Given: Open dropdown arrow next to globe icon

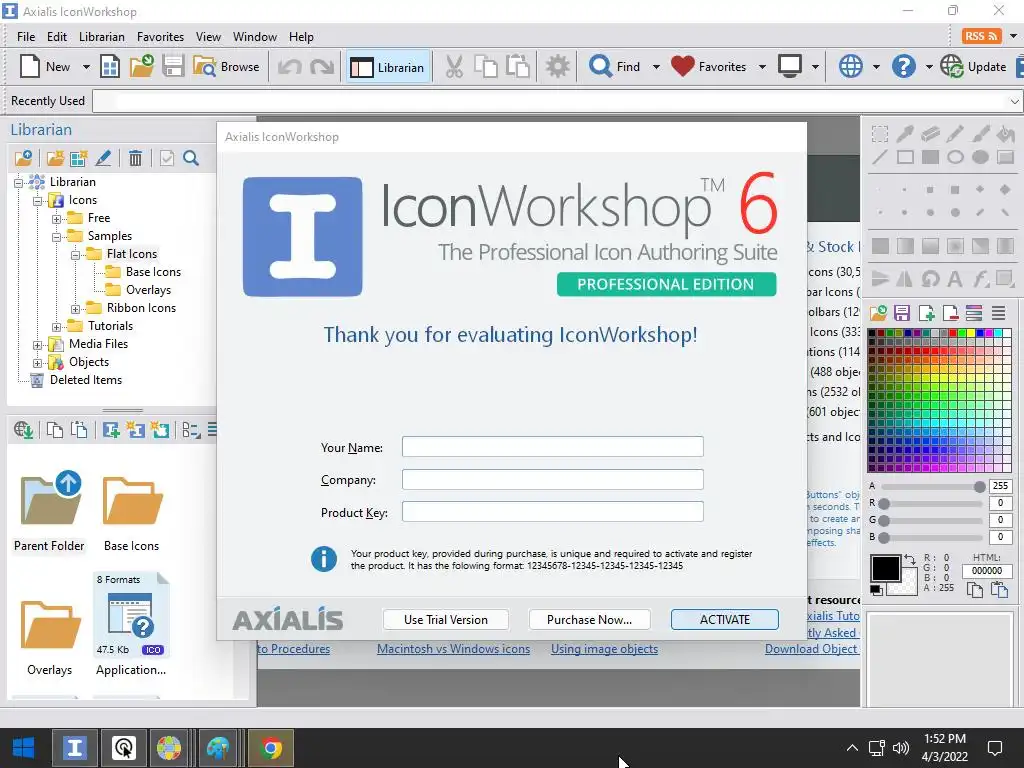Looking at the screenshot, I should pos(876,67).
